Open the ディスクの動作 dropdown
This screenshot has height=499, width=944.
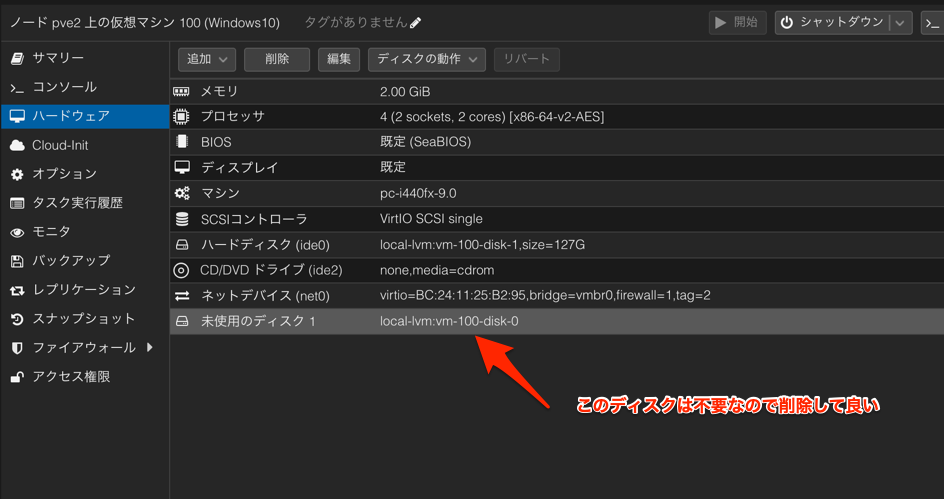click(x=427, y=60)
